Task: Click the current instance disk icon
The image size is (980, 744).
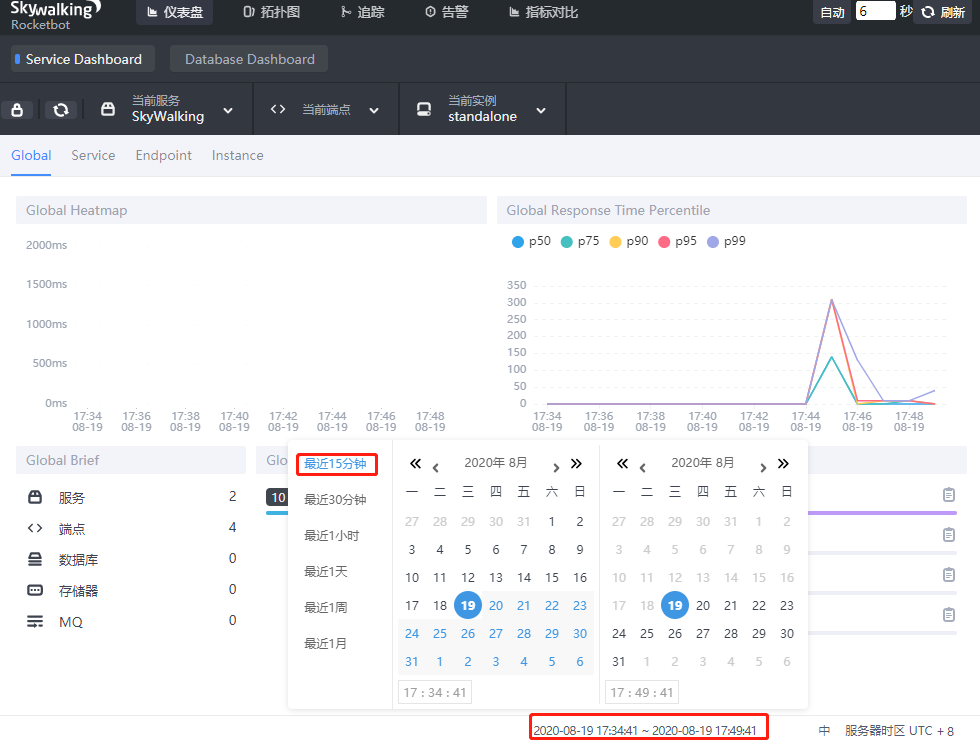Action: tap(424, 109)
